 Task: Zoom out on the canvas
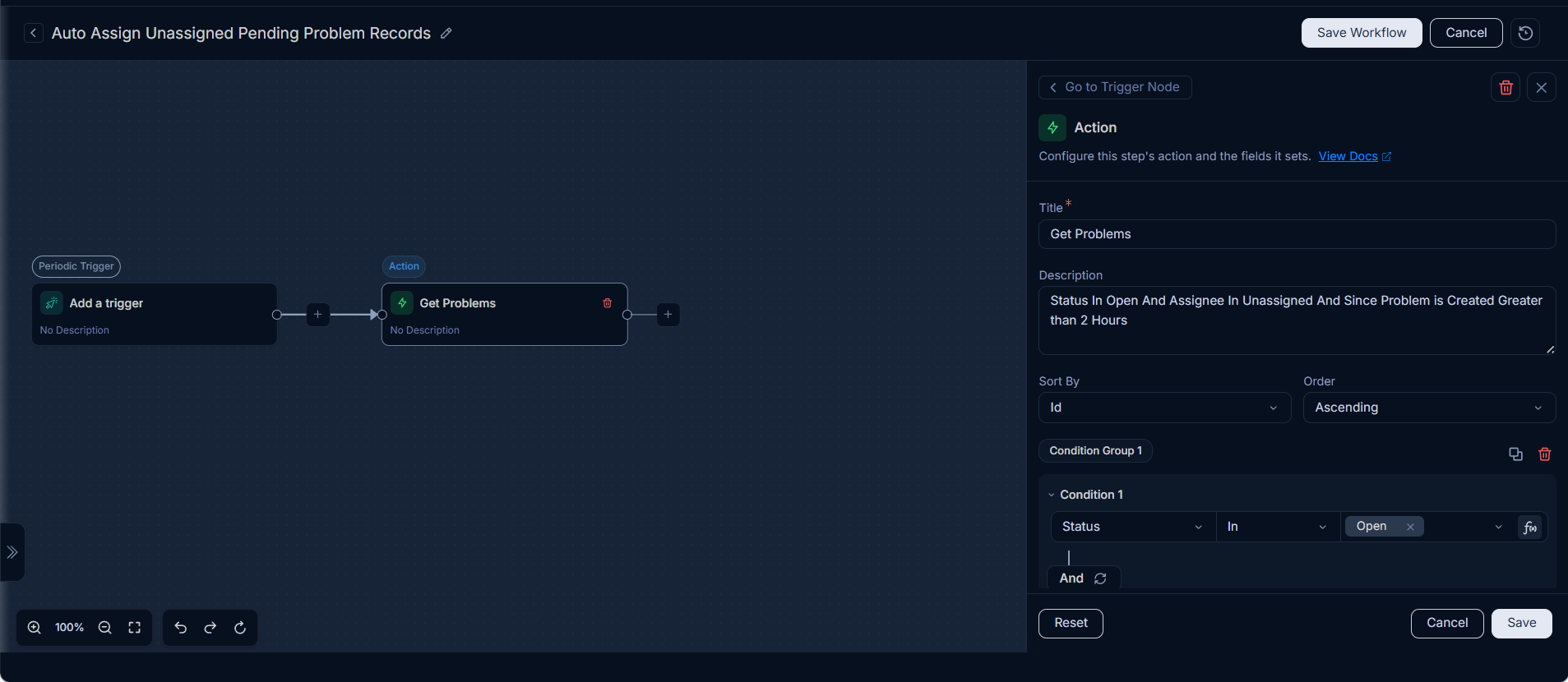[105, 628]
